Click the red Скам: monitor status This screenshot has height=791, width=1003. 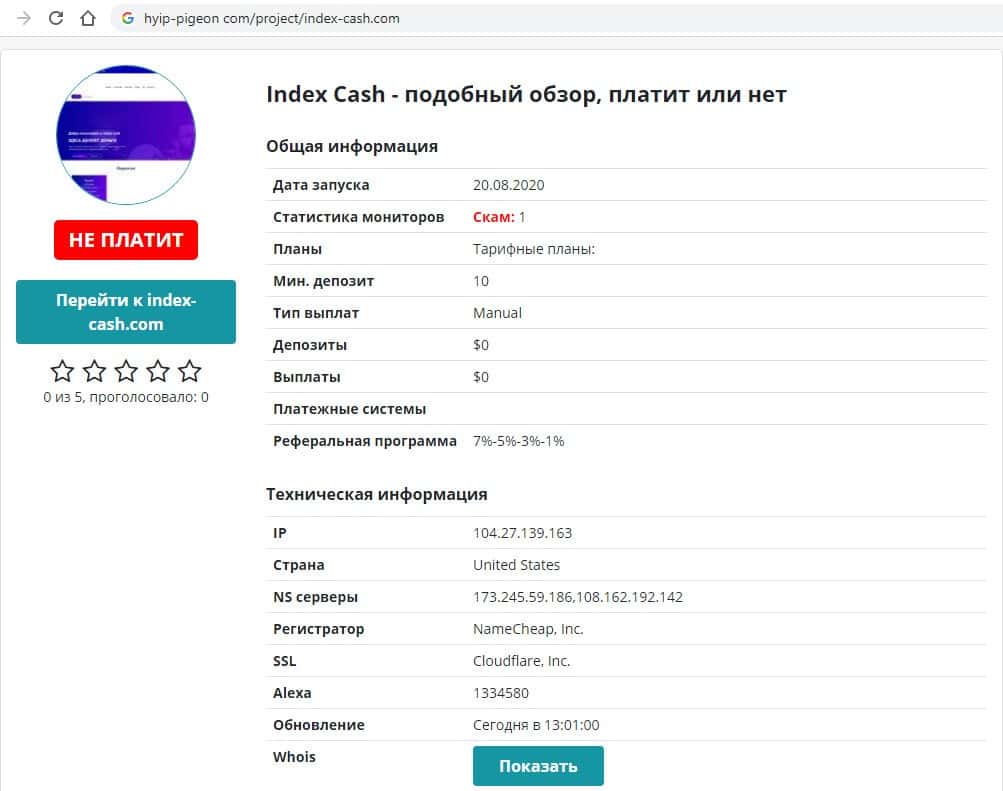click(494, 217)
